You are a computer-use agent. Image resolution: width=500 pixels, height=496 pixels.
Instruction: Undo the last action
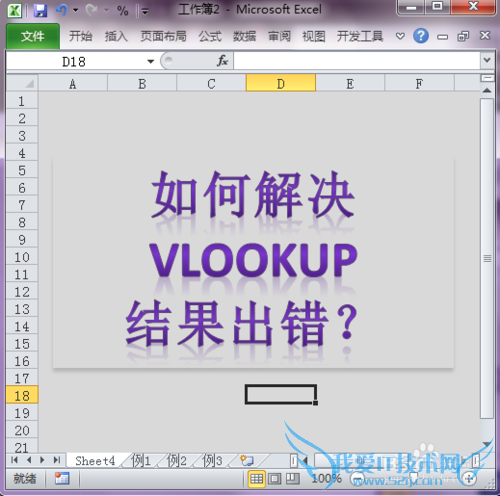[x=62, y=10]
